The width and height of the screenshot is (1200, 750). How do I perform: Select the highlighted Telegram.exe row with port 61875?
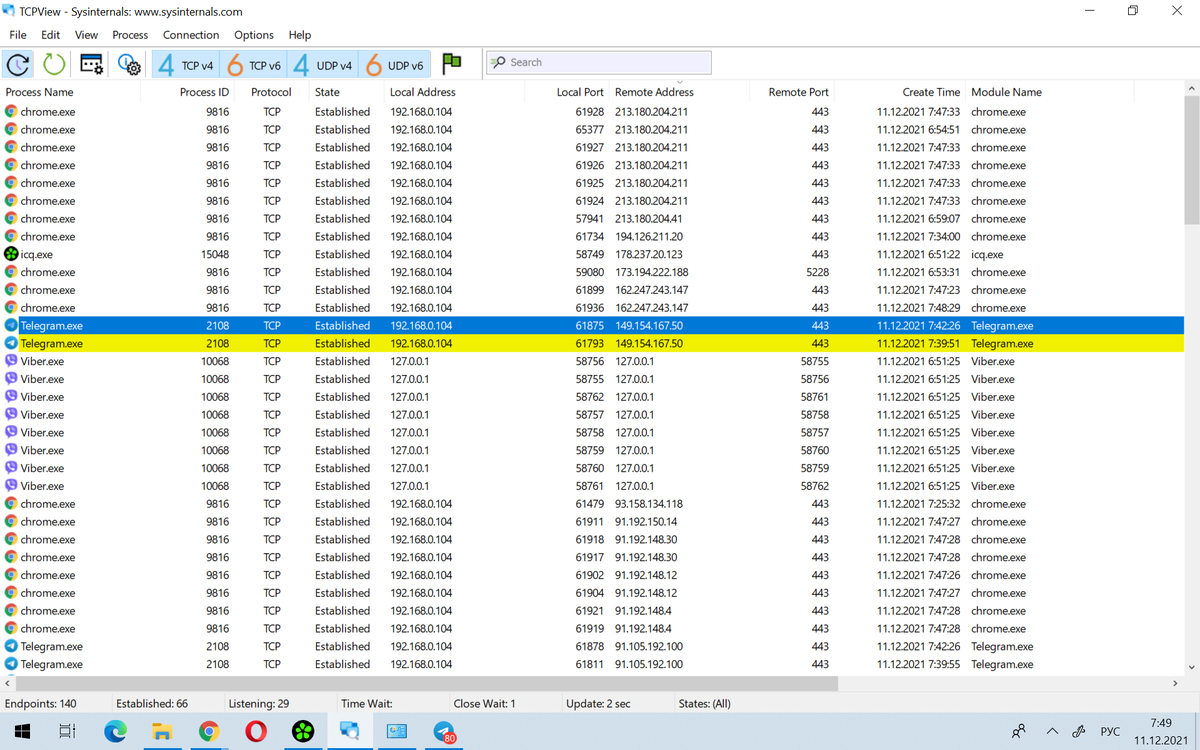click(x=593, y=326)
